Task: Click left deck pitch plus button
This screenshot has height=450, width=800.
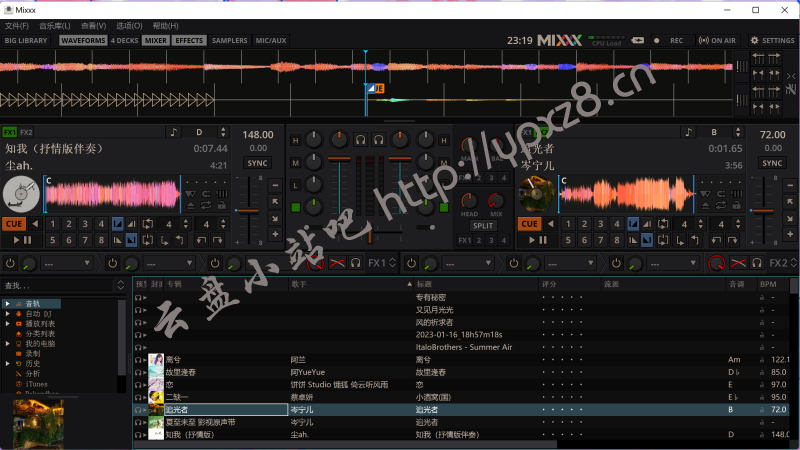Action: pos(275,234)
